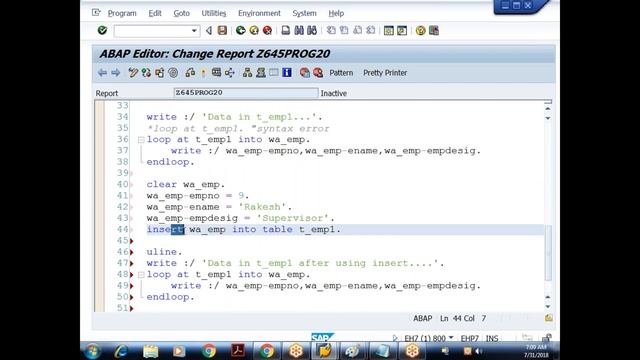Open Internet Explorer from taskbar
Screen dimensions: 640x360
pyautogui.click(x=121, y=351)
